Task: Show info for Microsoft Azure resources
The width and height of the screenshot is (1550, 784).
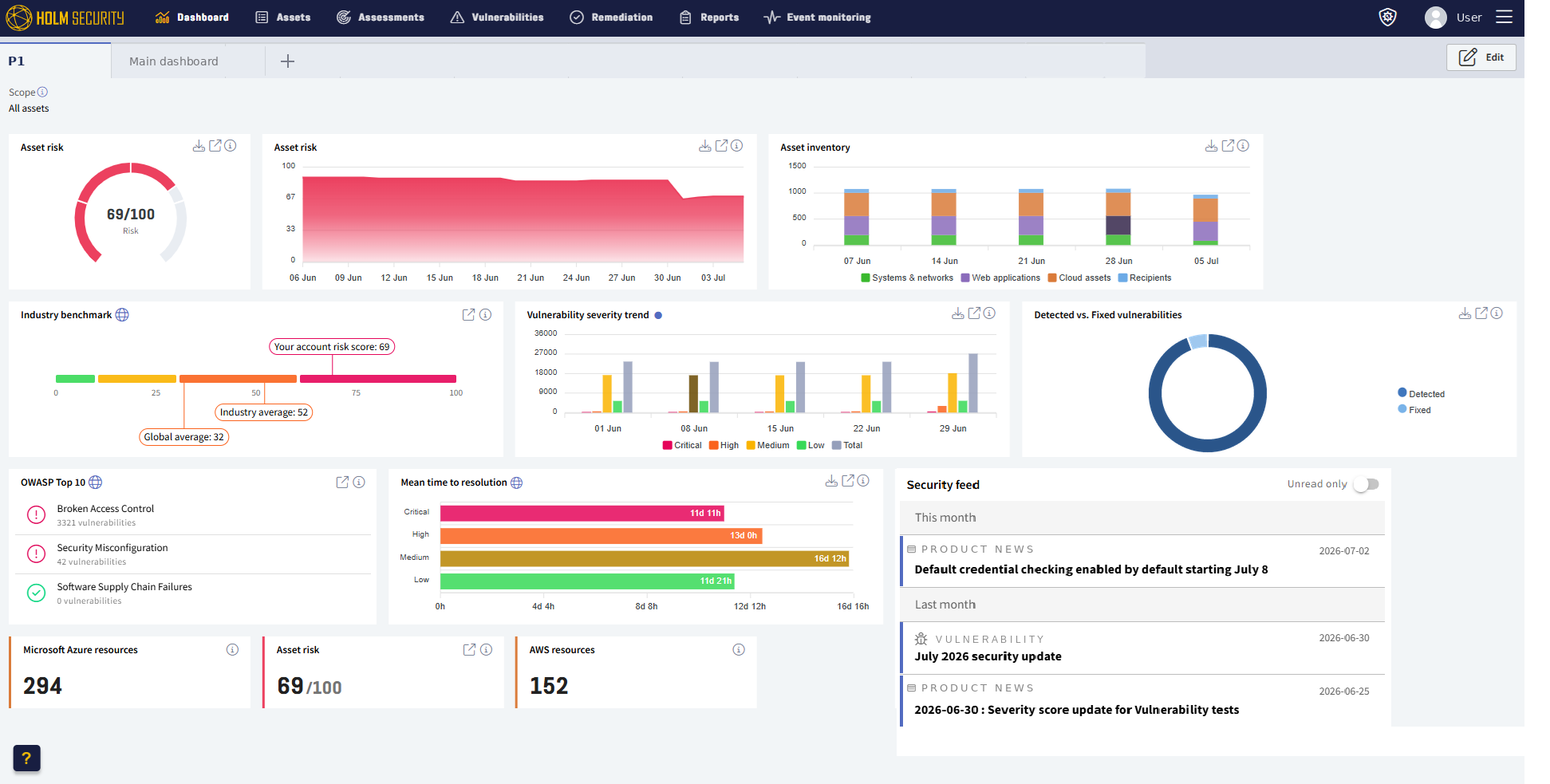Action: pyautogui.click(x=232, y=650)
